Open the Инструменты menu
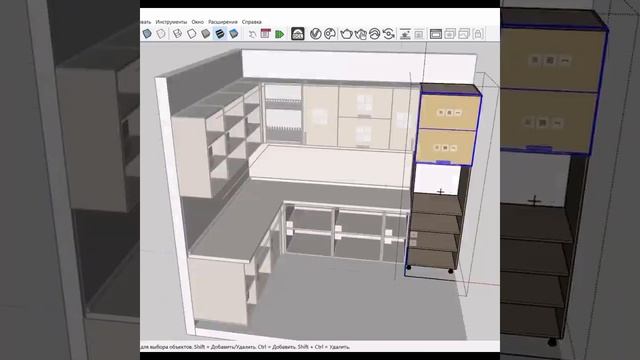This screenshot has height=360, width=640. (171, 22)
